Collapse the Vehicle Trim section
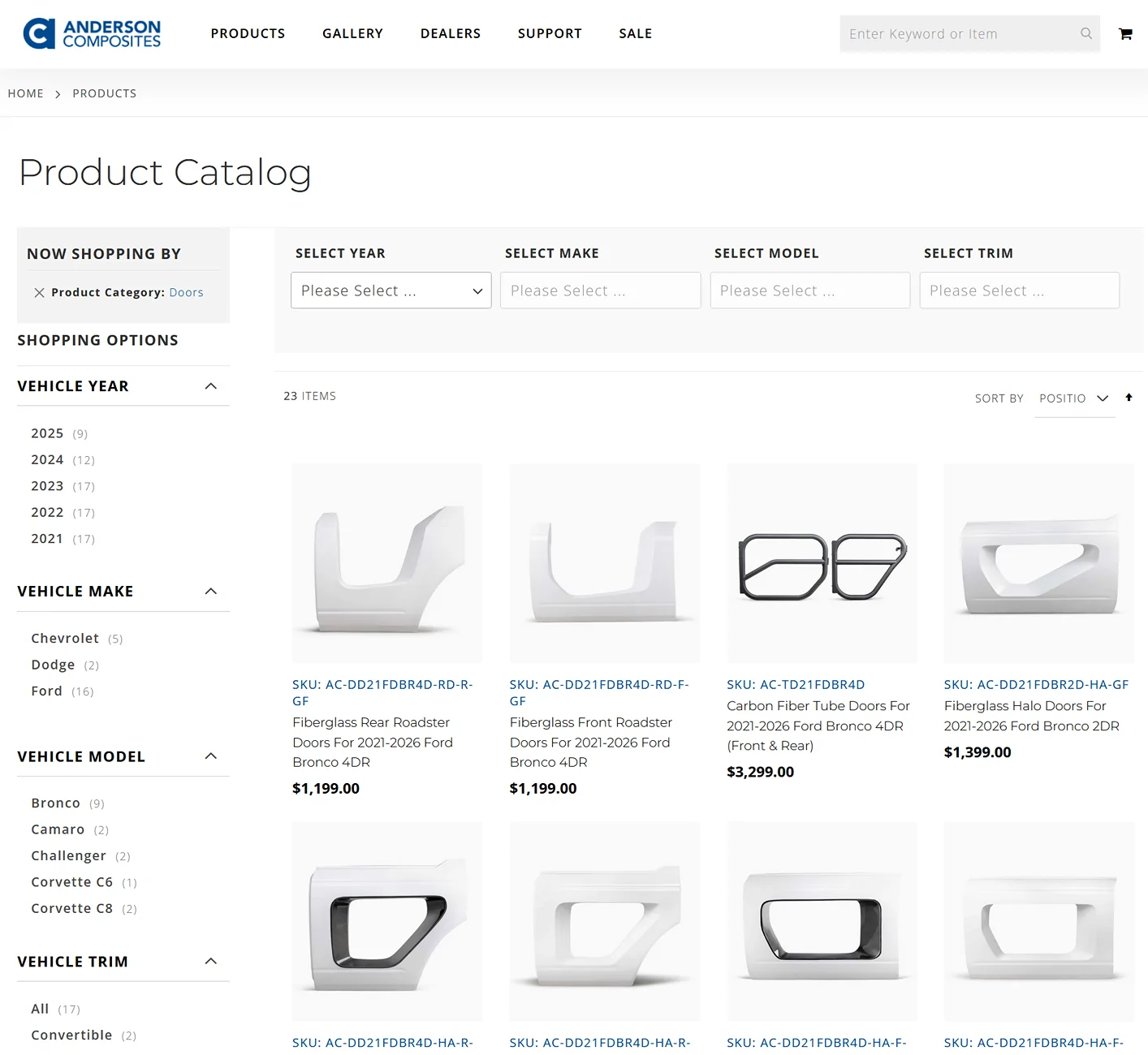1148x1055 pixels. coord(211,962)
